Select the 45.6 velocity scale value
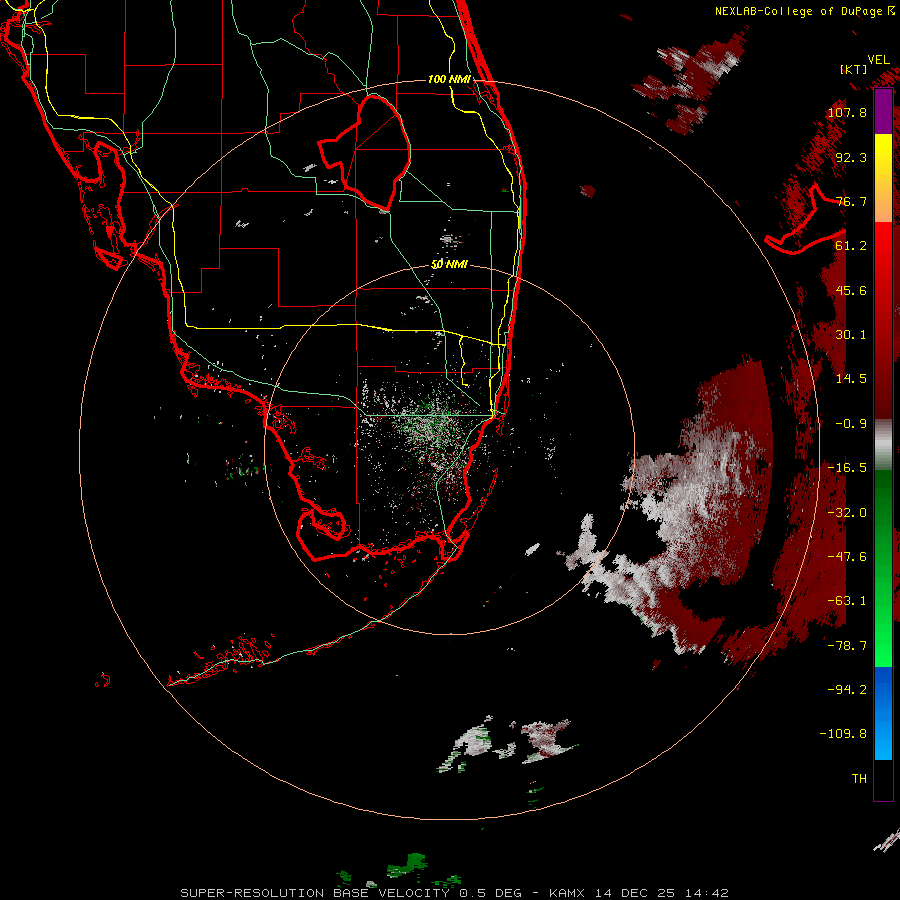Image resolution: width=900 pixels, height=900 pixels. pos(851,290)
